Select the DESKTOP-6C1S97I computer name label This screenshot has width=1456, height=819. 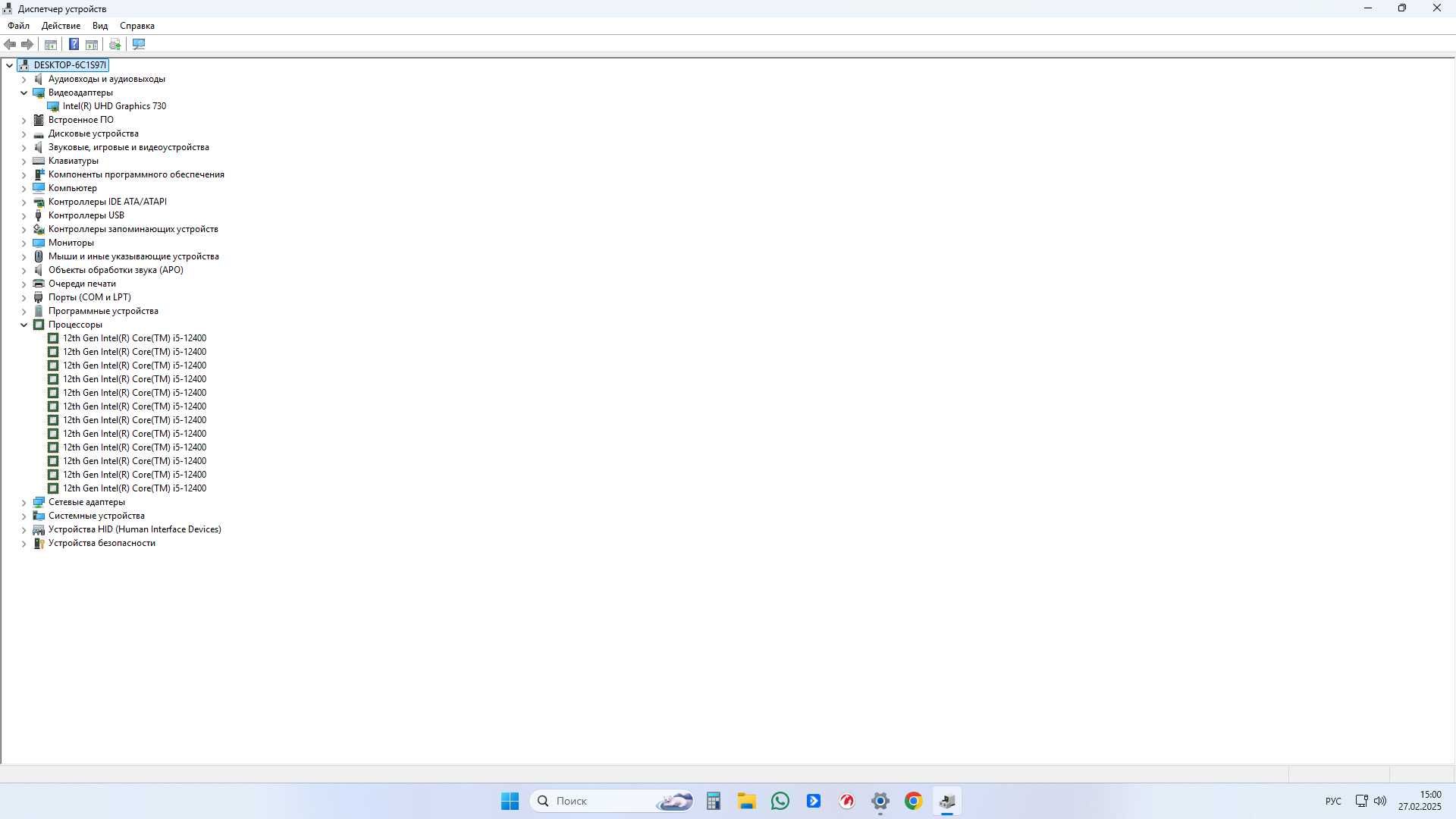[70, 65]
